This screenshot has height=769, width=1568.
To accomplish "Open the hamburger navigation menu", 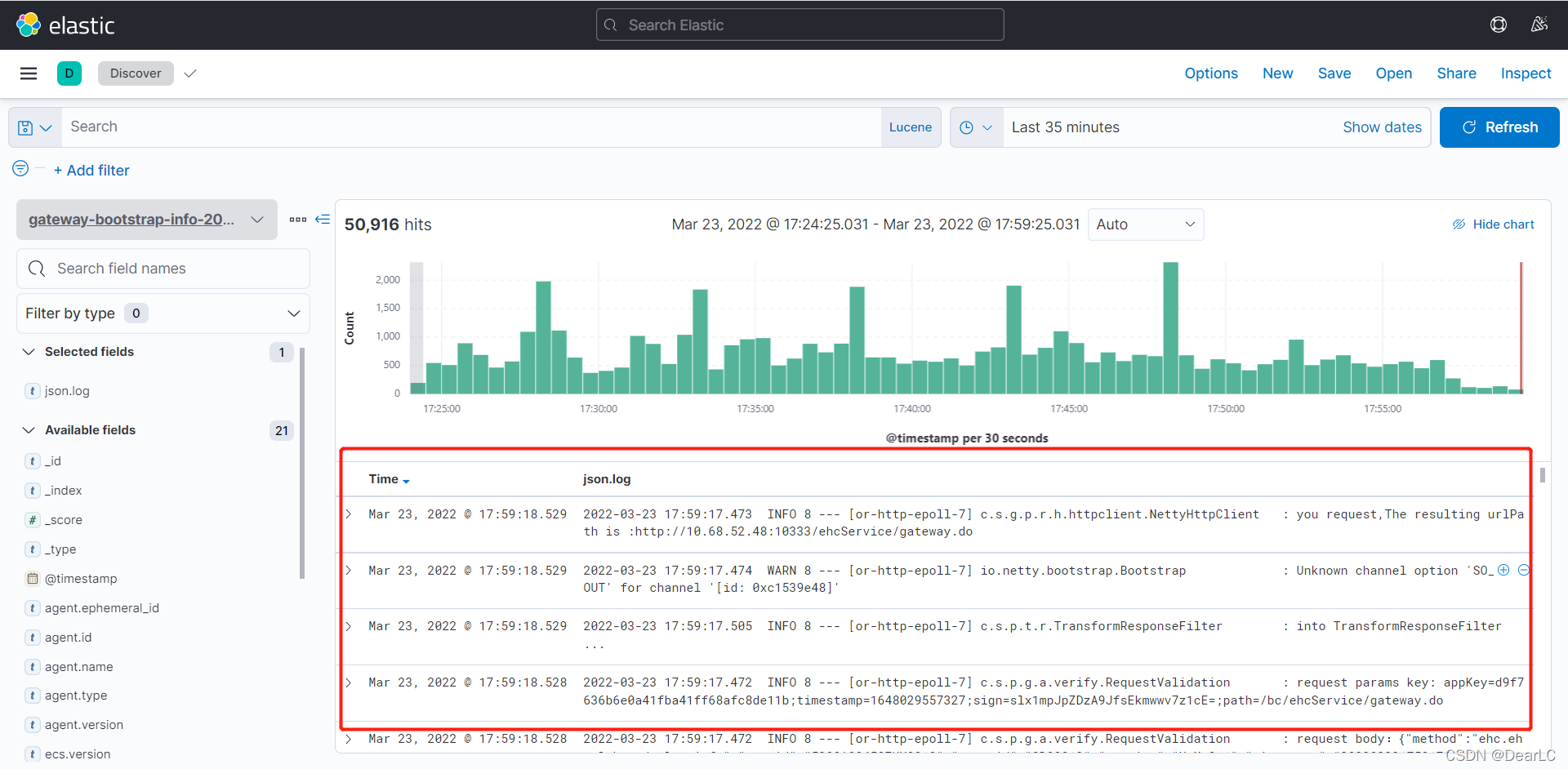I will point(29,73).
